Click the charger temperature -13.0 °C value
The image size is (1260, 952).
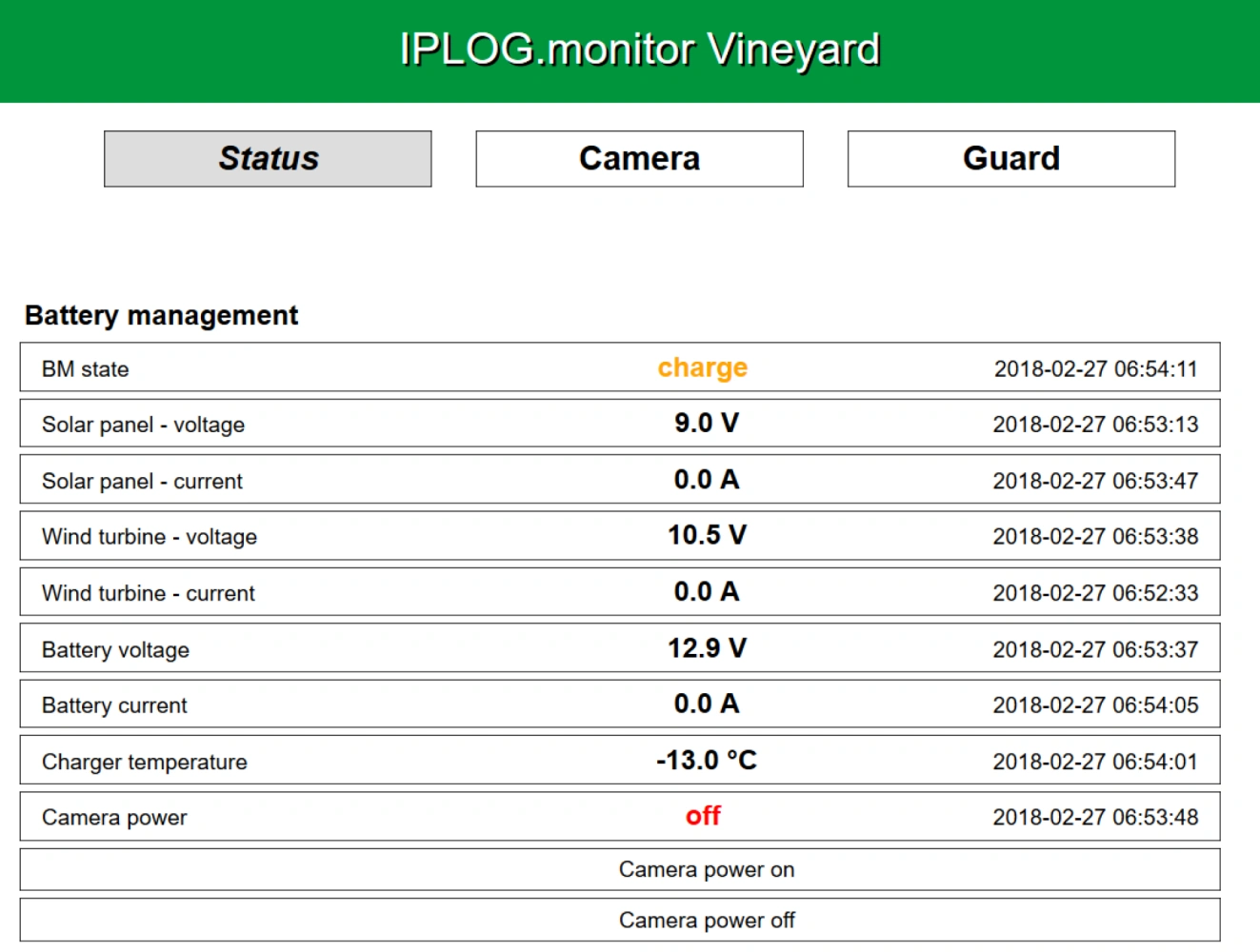point(706,761)
